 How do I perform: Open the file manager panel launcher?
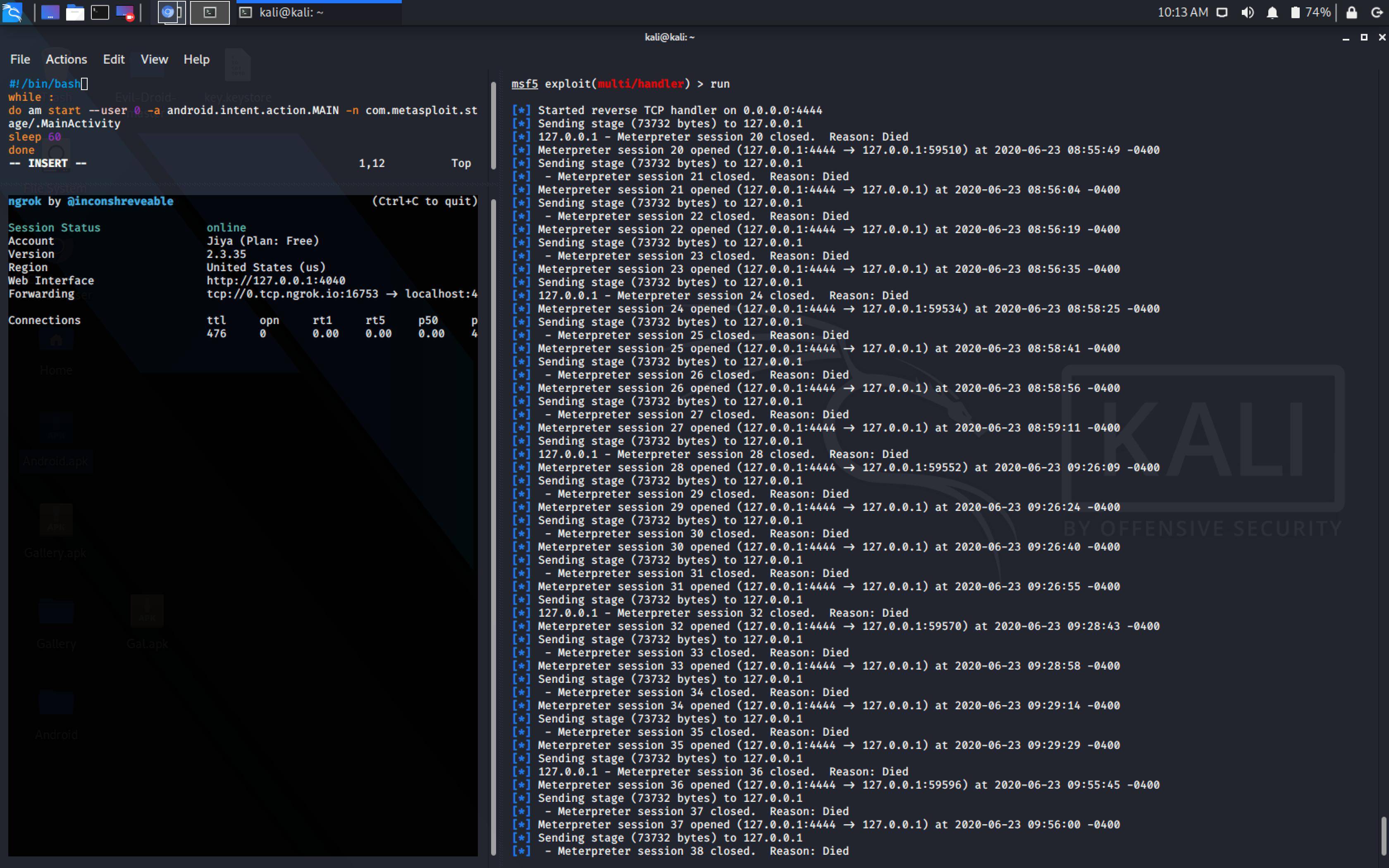click(x=74, y=12)
